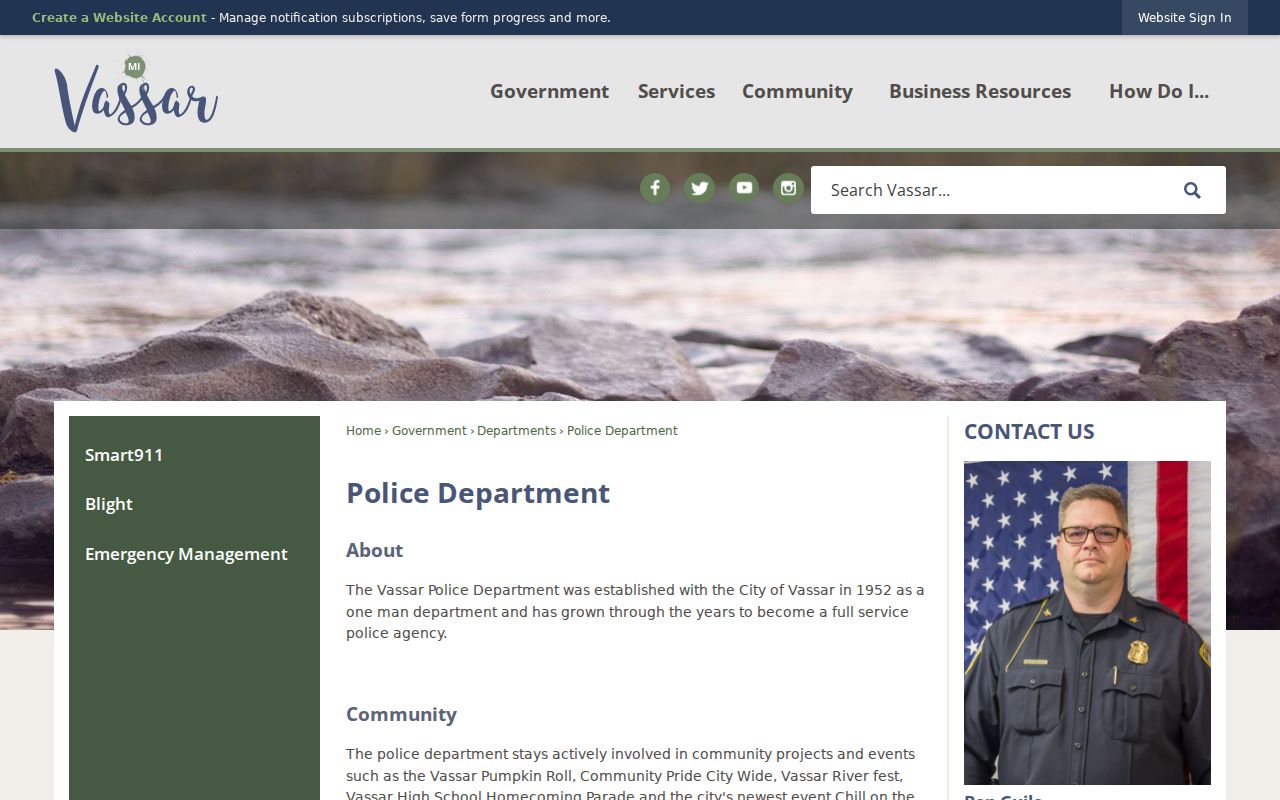Click the Police Department breadcrumb
Image resolution: width=1280 pixels, height=800 pixels.
[x=622, y=431]
